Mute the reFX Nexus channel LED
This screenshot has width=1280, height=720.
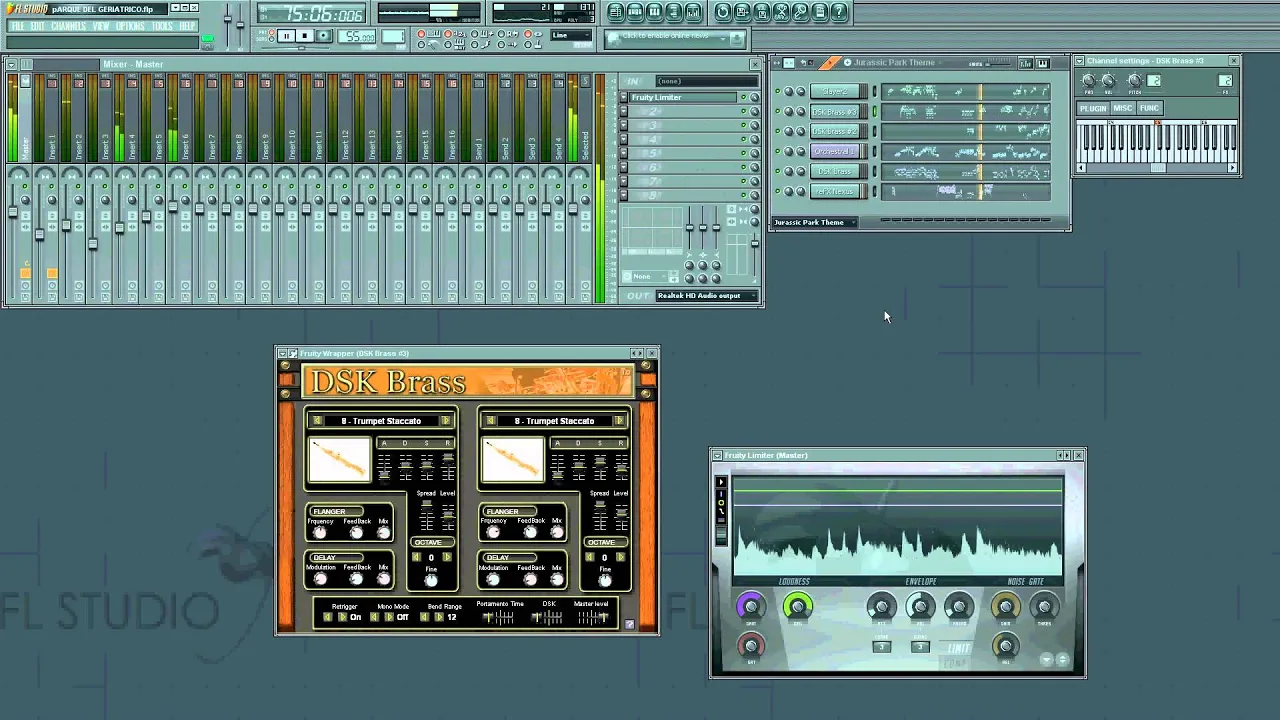click(777, 191)
